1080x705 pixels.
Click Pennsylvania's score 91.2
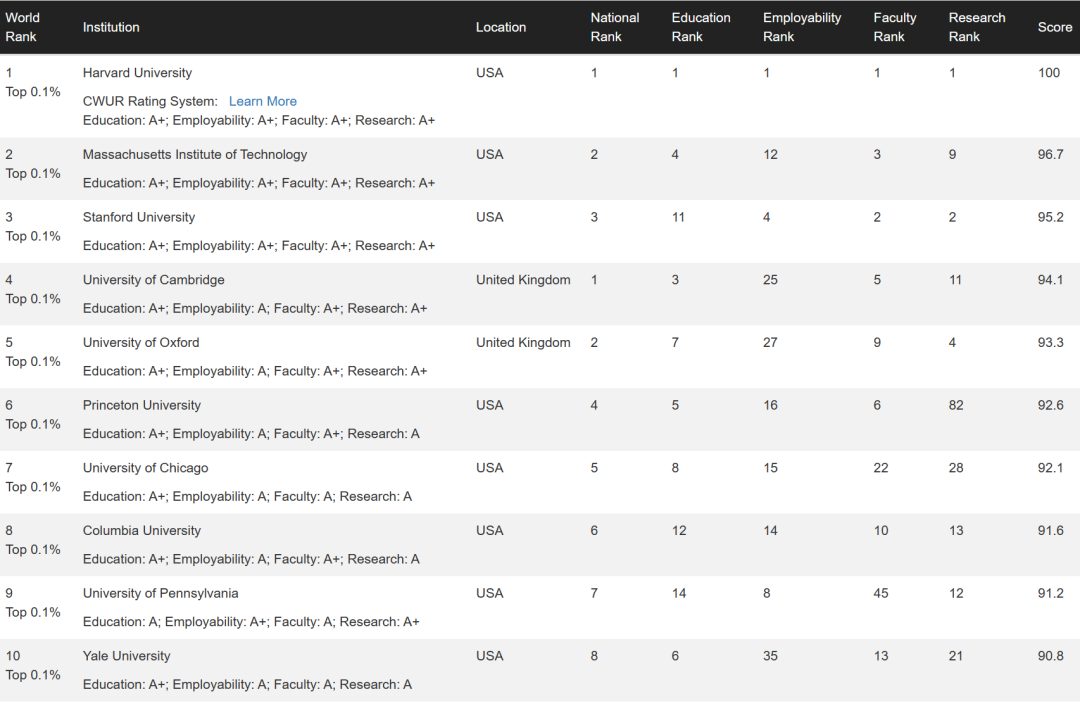tap(1050, 593)
